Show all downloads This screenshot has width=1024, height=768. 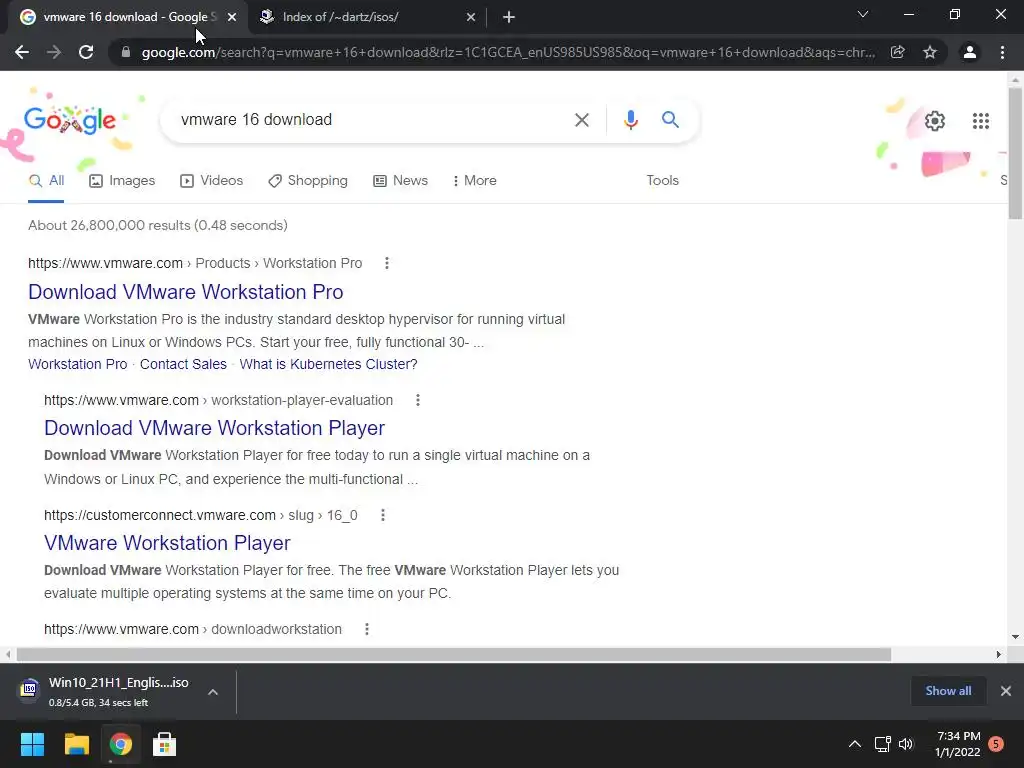coord(948,691)
